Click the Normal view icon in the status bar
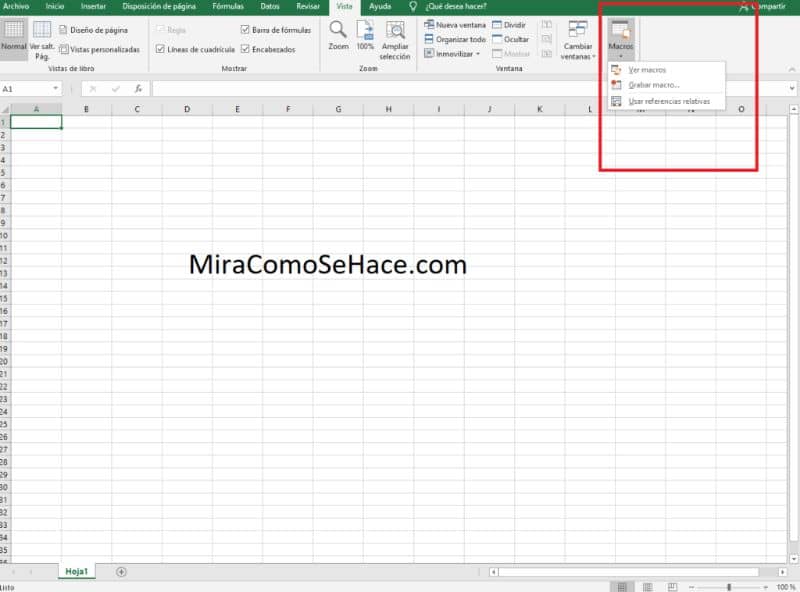This screenshot has width=800, height=592. [622, 587]
